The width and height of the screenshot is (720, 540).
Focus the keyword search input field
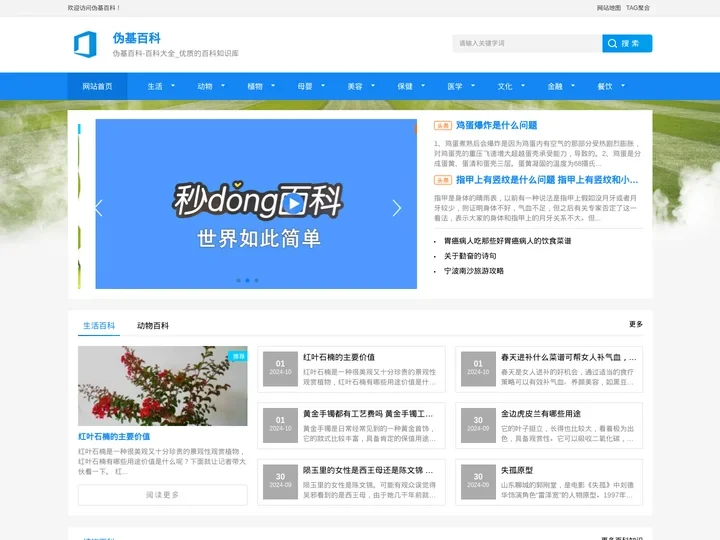tap(527, 43)
